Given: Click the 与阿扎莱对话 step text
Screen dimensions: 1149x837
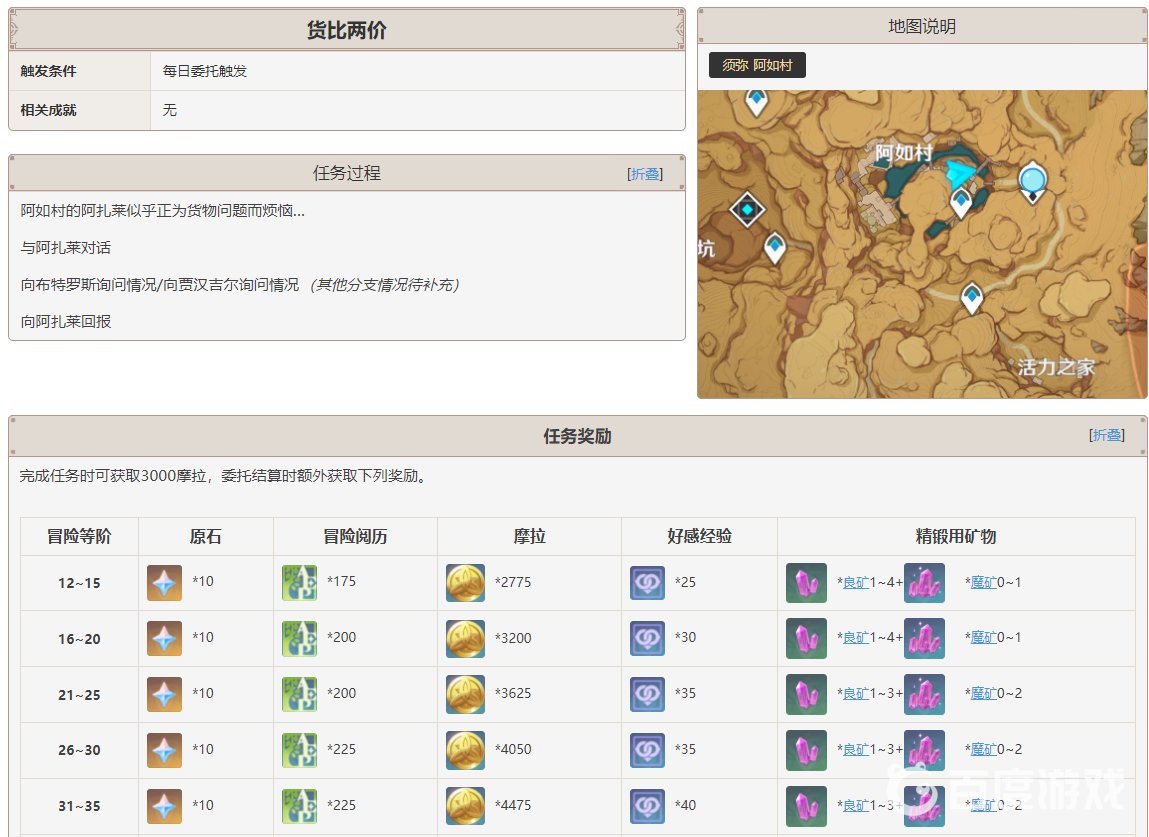Looking at the screenshot, I should pos(66,248).
